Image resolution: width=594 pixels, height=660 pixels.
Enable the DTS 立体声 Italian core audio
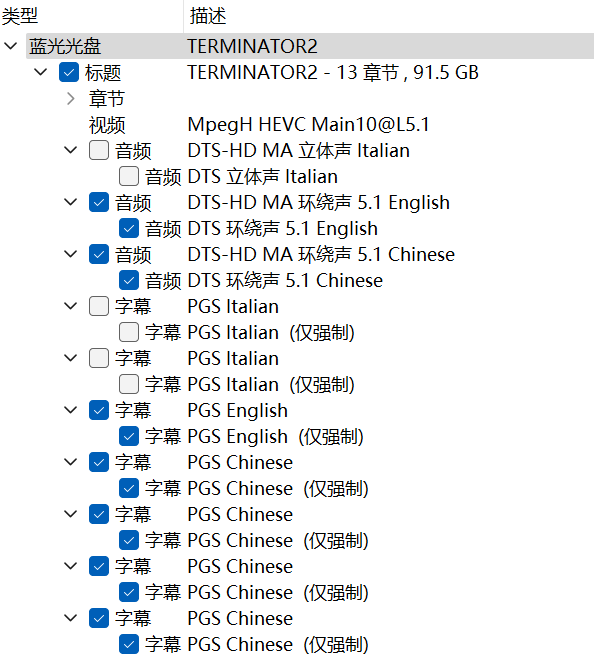(x=129, y=176)
